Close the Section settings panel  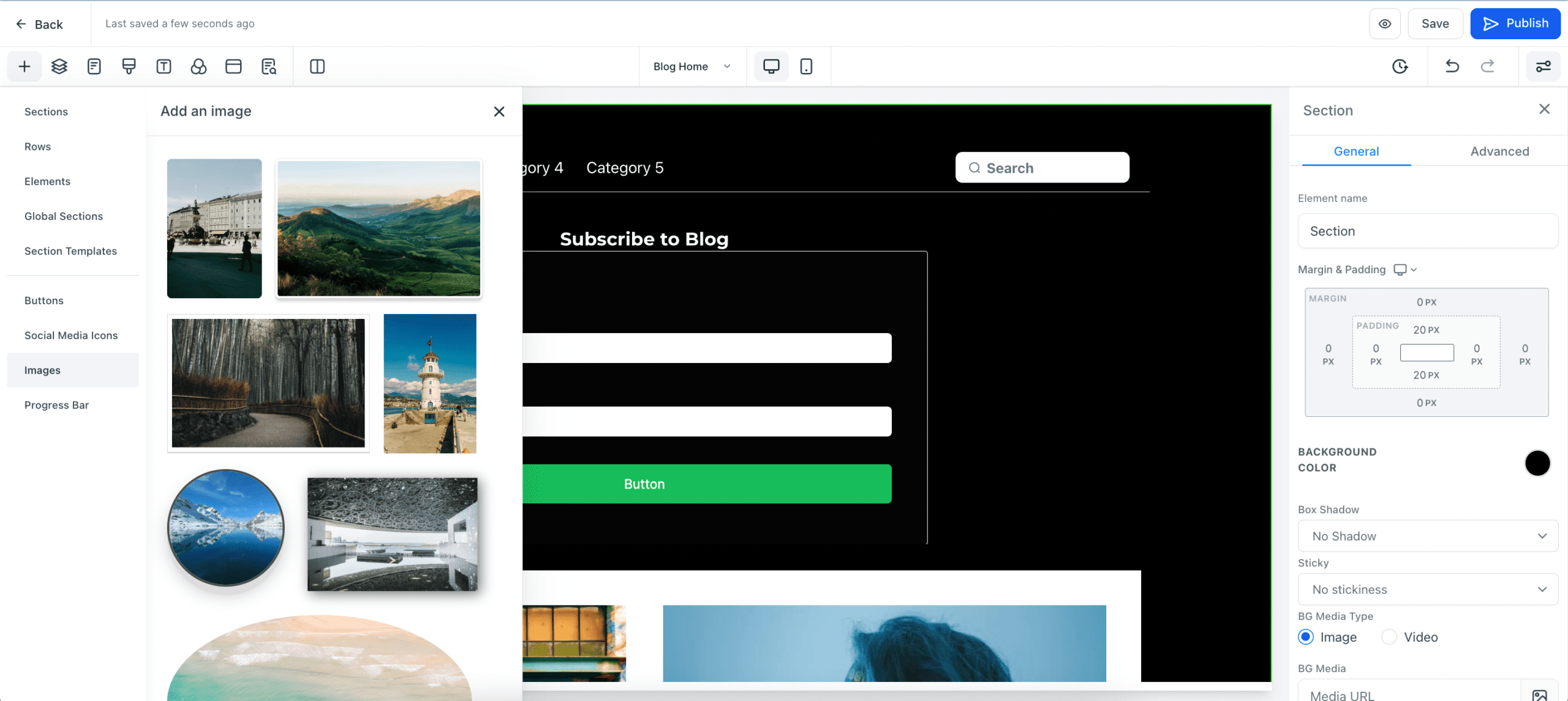(1544, 109)
